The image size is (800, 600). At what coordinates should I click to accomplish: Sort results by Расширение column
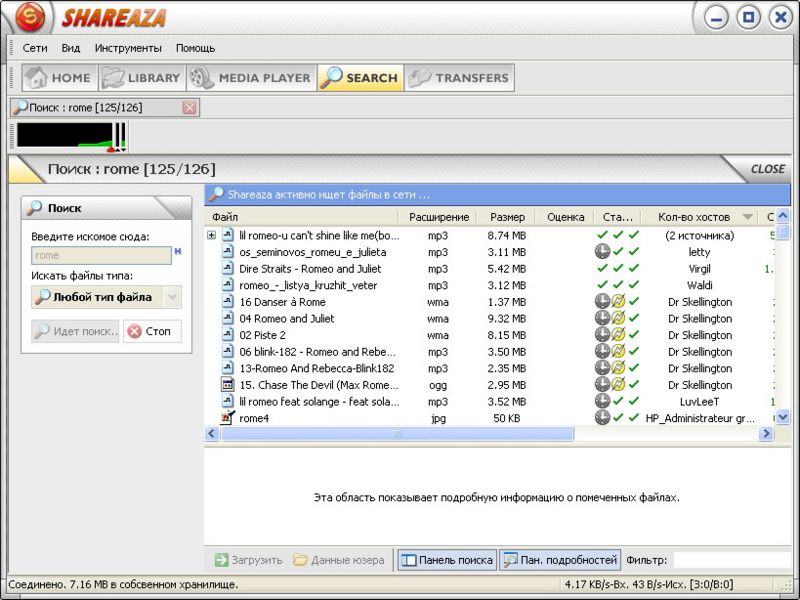coord(439,217)
